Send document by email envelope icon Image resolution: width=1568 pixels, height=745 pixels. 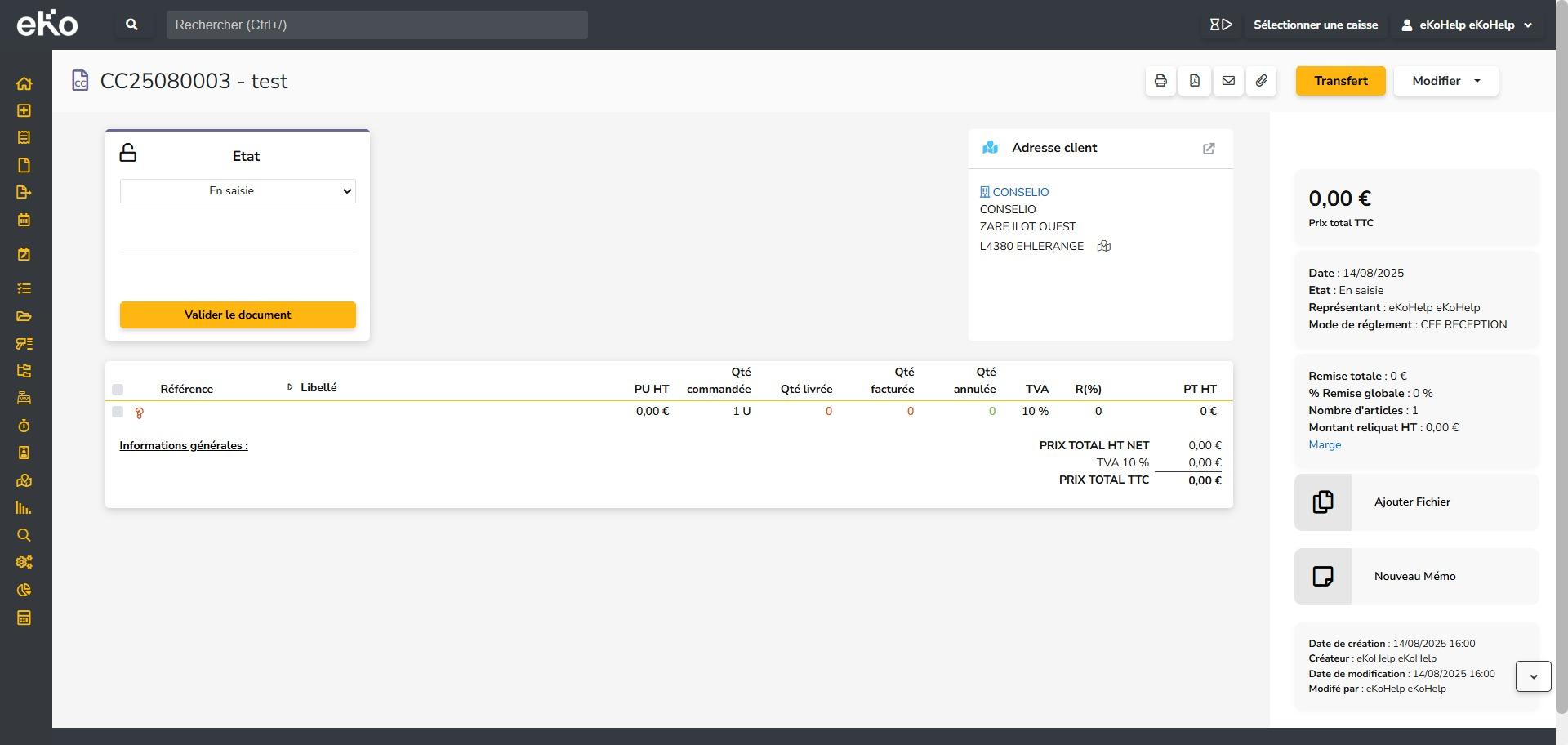click(x=1228, y=81)
